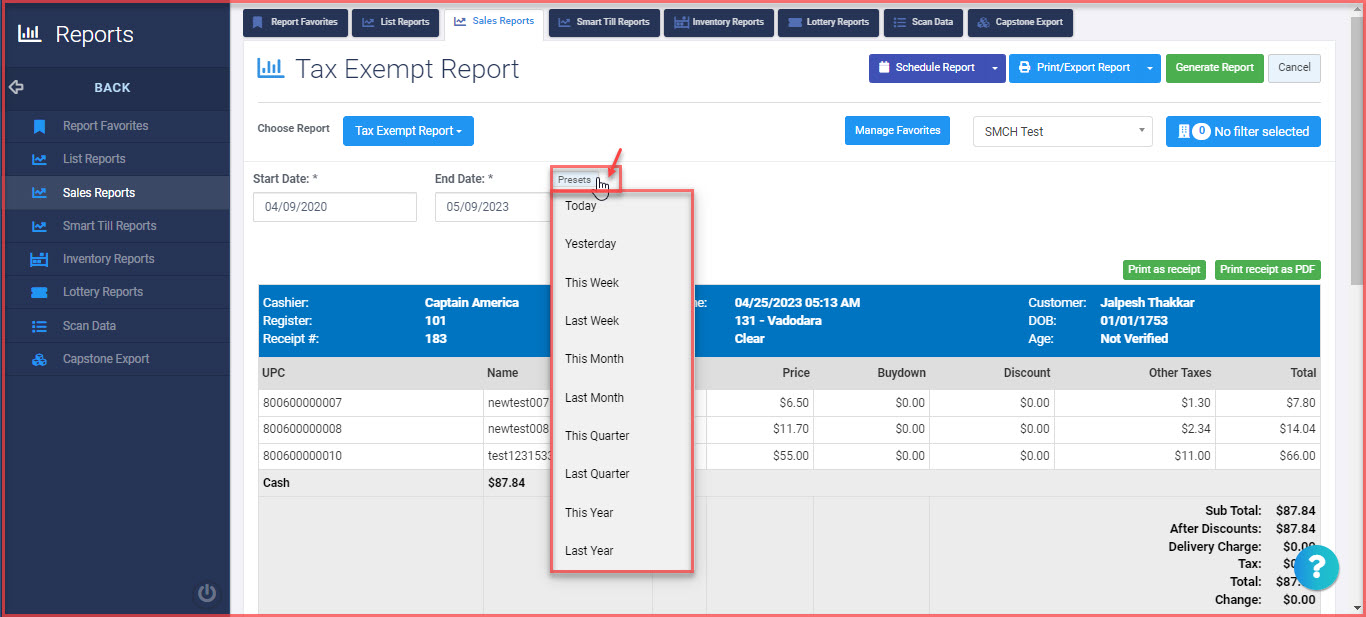Click the Start Date input field
1366x617 pixels.
(334, 207)
